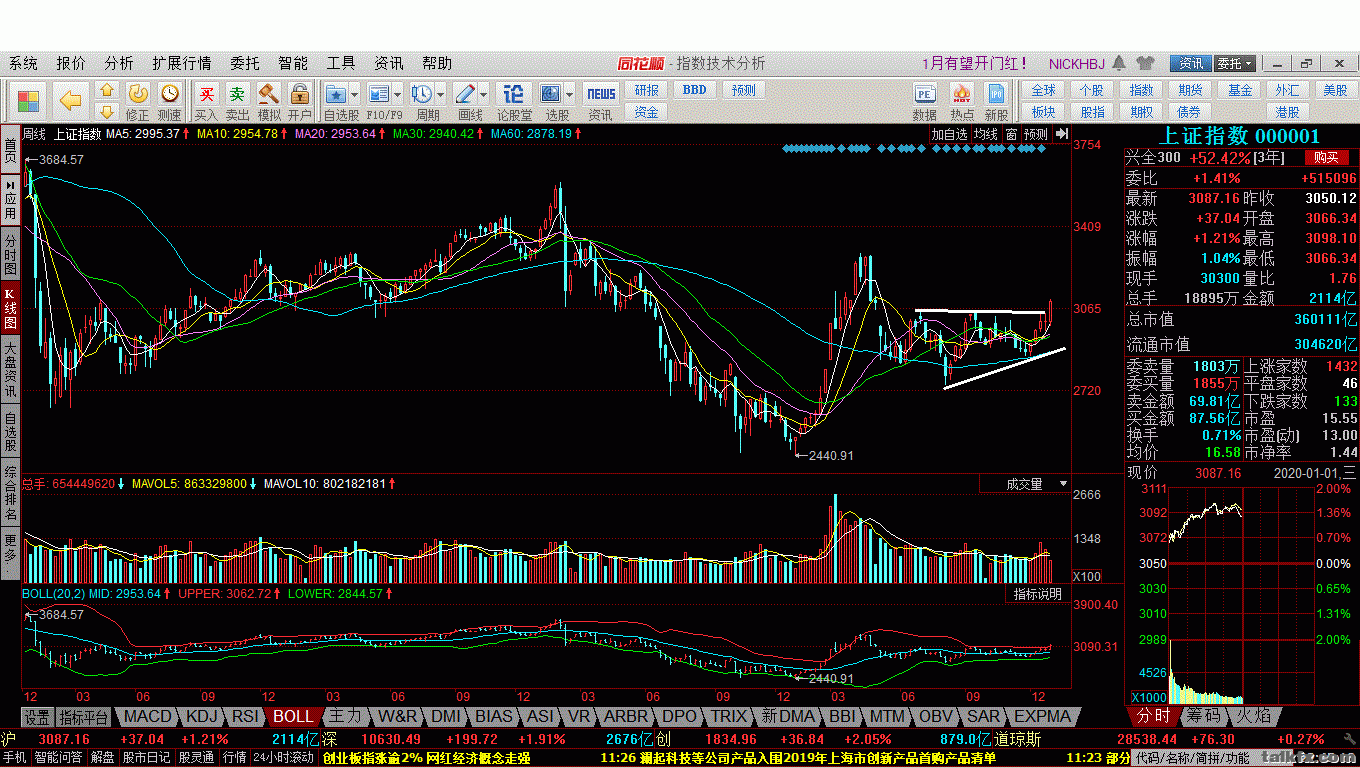Click the 智能问答 status bar item
This screenshot has width=1360, height=768.
point(57,758)
